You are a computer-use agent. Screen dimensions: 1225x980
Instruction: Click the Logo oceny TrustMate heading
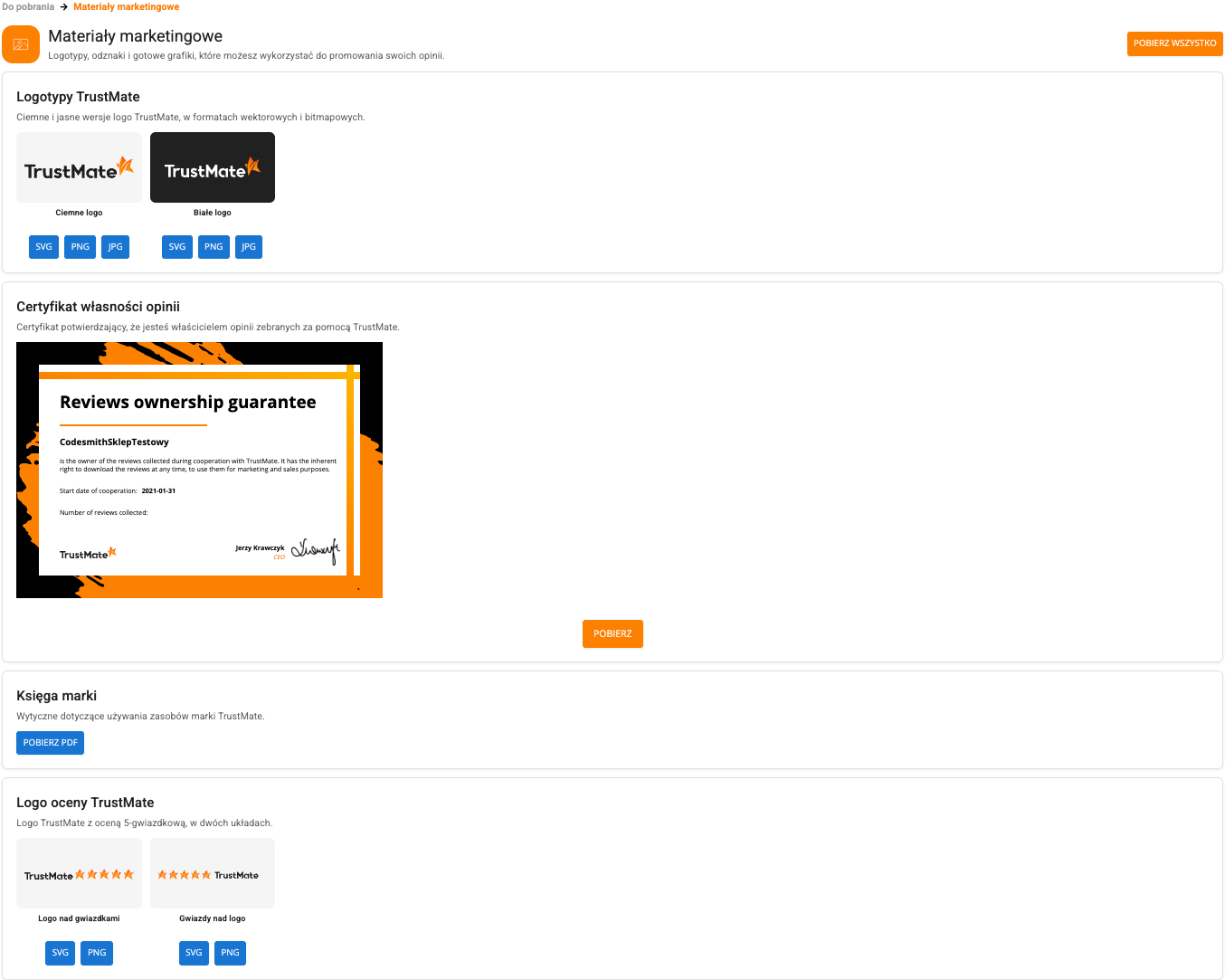click(85, 803)
